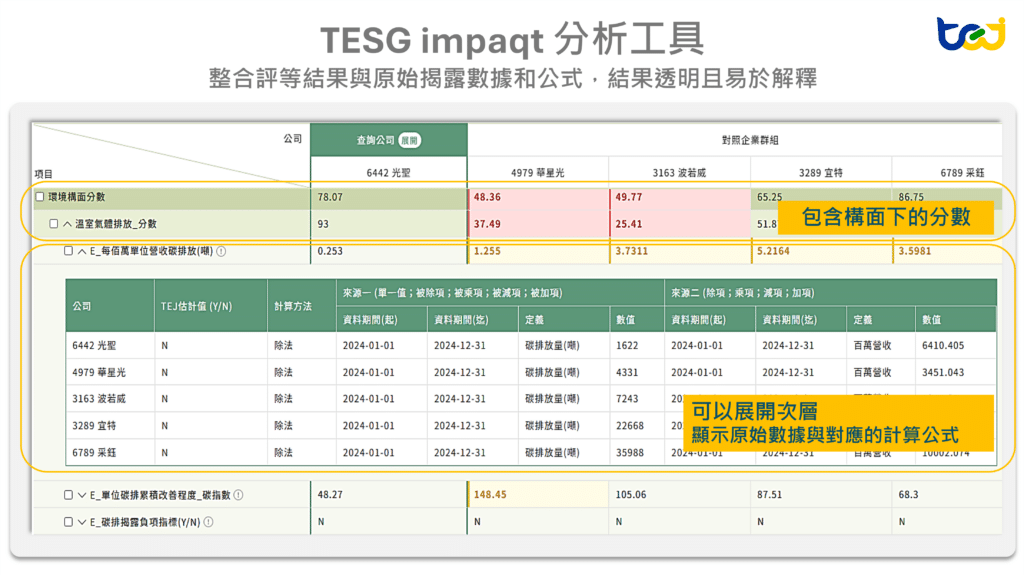Tick the 環境構面分數 checkbox
Screen dimensions: 1024x575
point(40,197)
